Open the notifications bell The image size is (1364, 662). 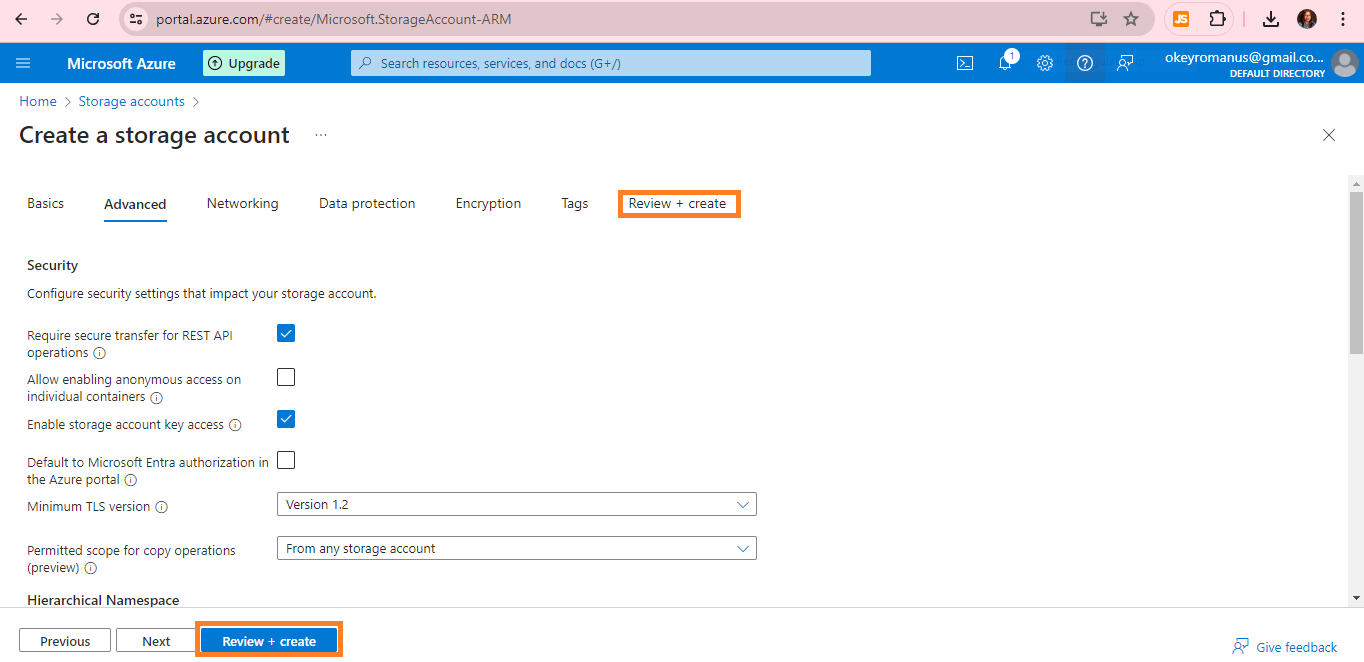pyautogui.click(x=1005, y=63)
